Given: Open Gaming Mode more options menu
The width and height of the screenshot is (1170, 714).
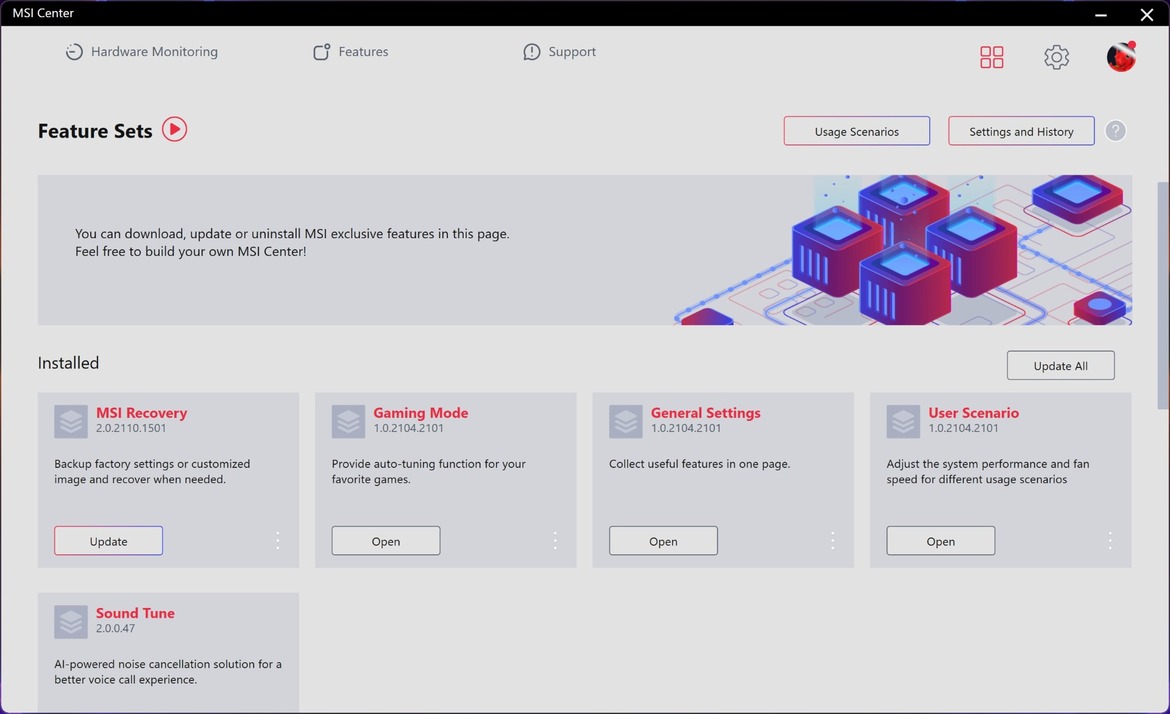Looking at the screenshot, I should pyautogui.click(x=555, y=540).
